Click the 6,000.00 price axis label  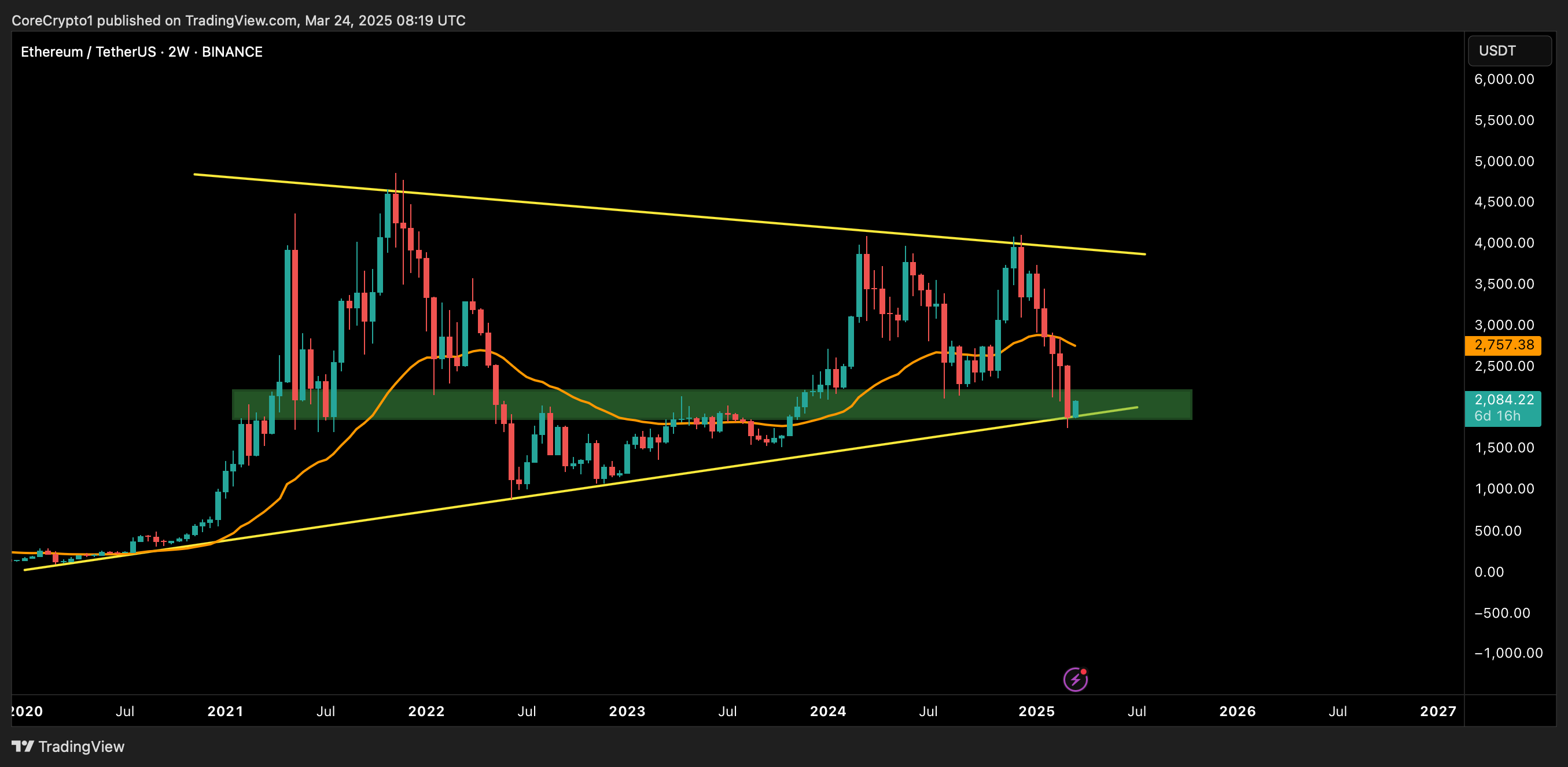(x=1504, y=79)
